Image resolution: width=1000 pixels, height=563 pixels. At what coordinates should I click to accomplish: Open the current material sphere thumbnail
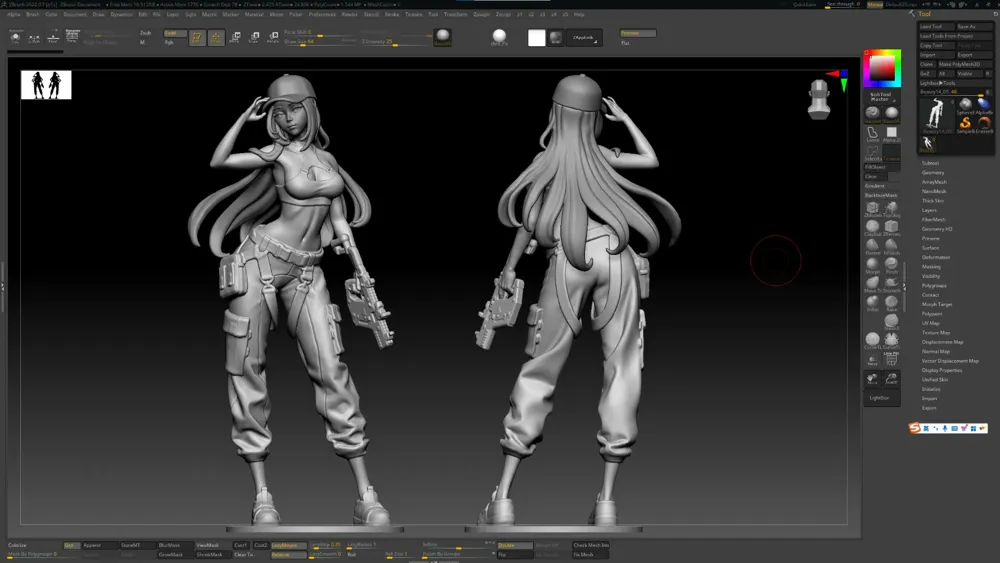(x=443, y=37)
